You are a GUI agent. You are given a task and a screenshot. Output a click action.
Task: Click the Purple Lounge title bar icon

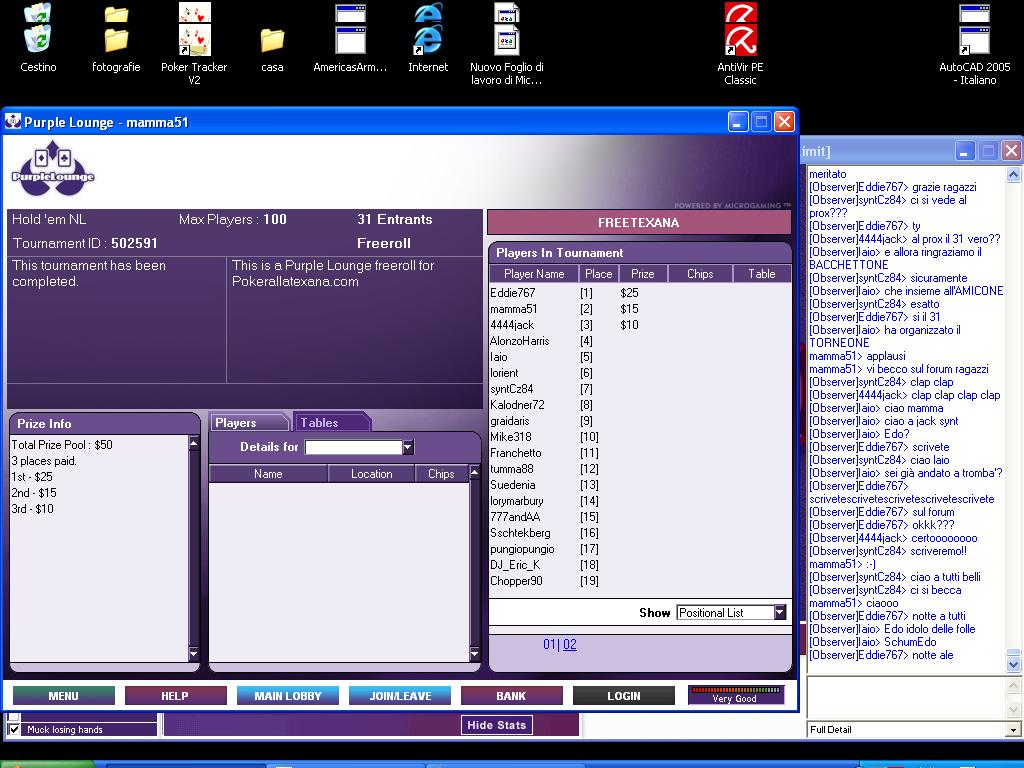tap(12, 121)
